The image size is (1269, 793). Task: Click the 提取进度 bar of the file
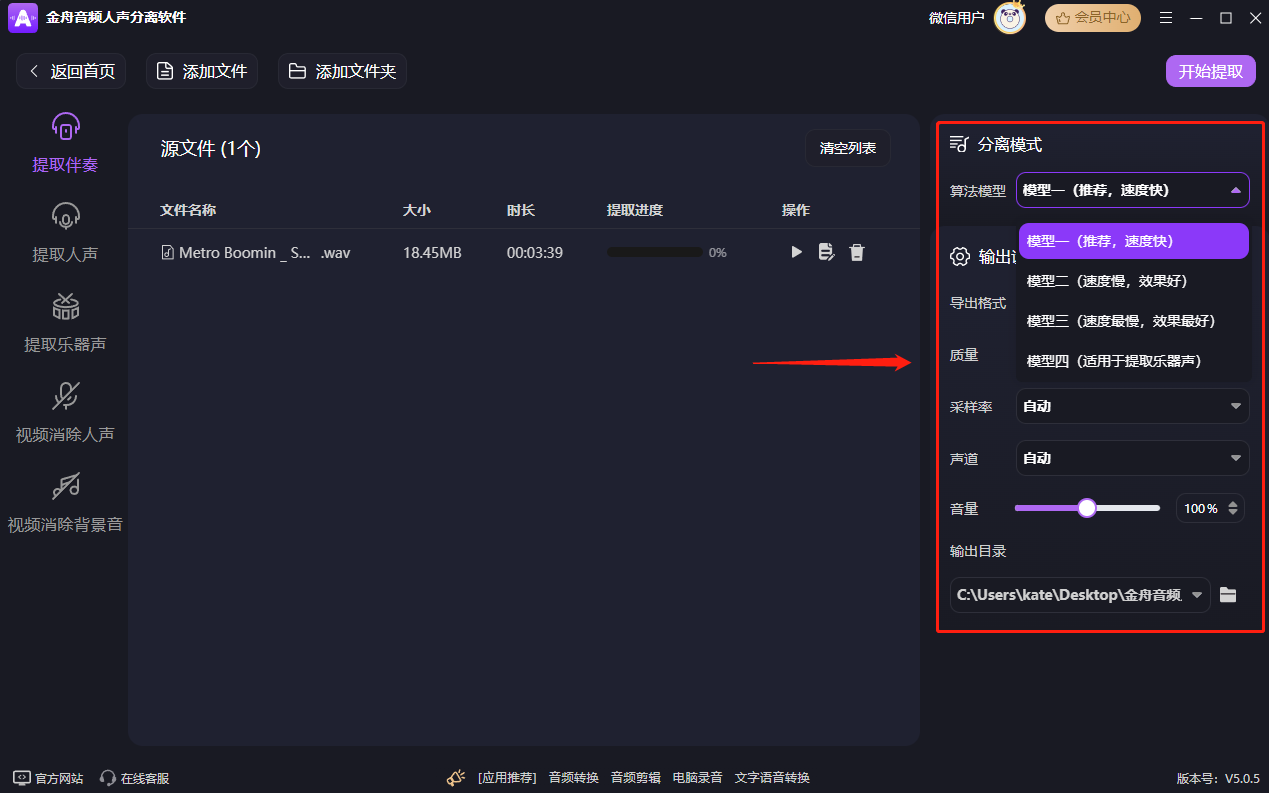(x=654, y=253)
